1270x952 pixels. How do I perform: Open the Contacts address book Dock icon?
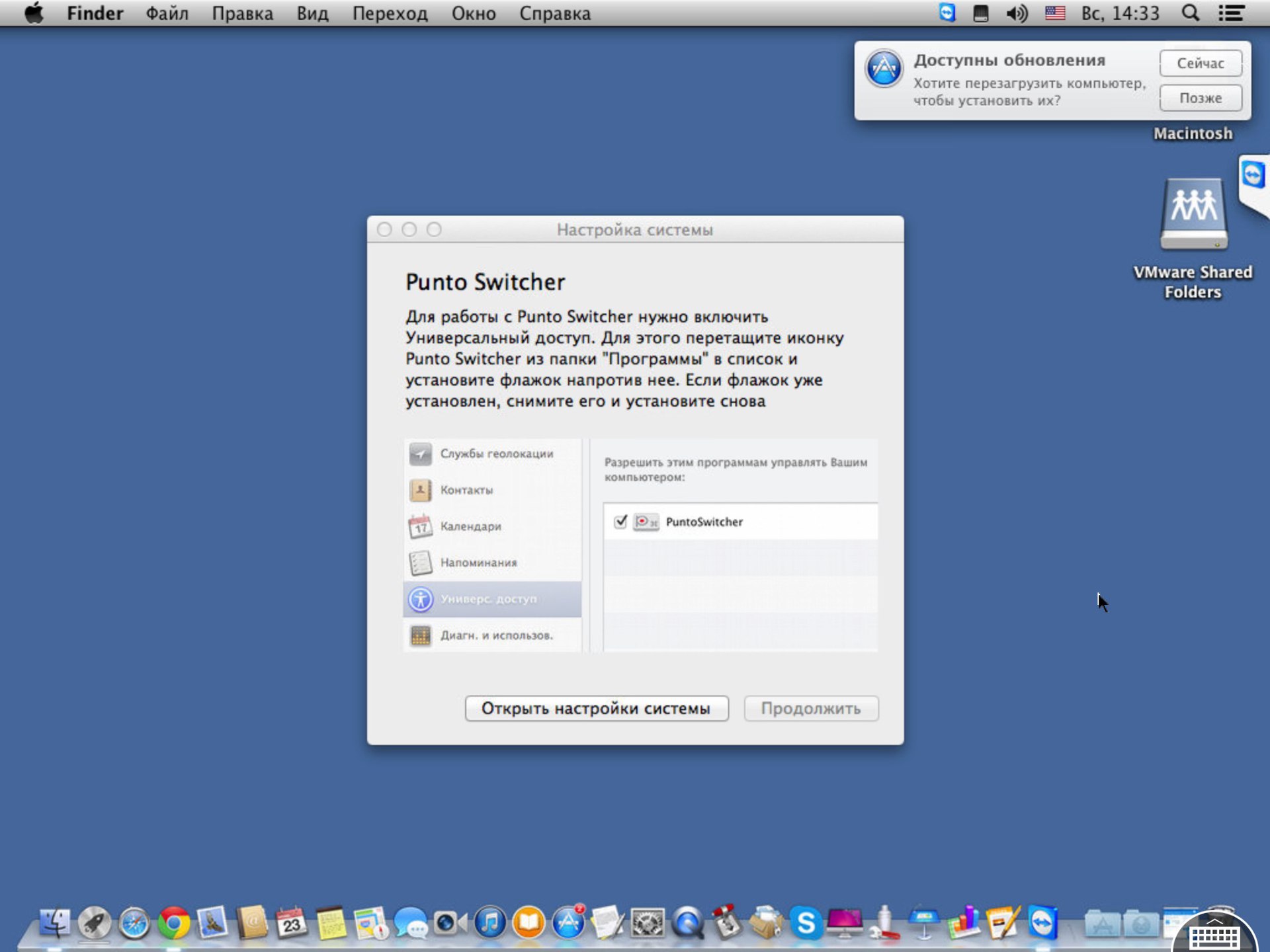point(252,922)
